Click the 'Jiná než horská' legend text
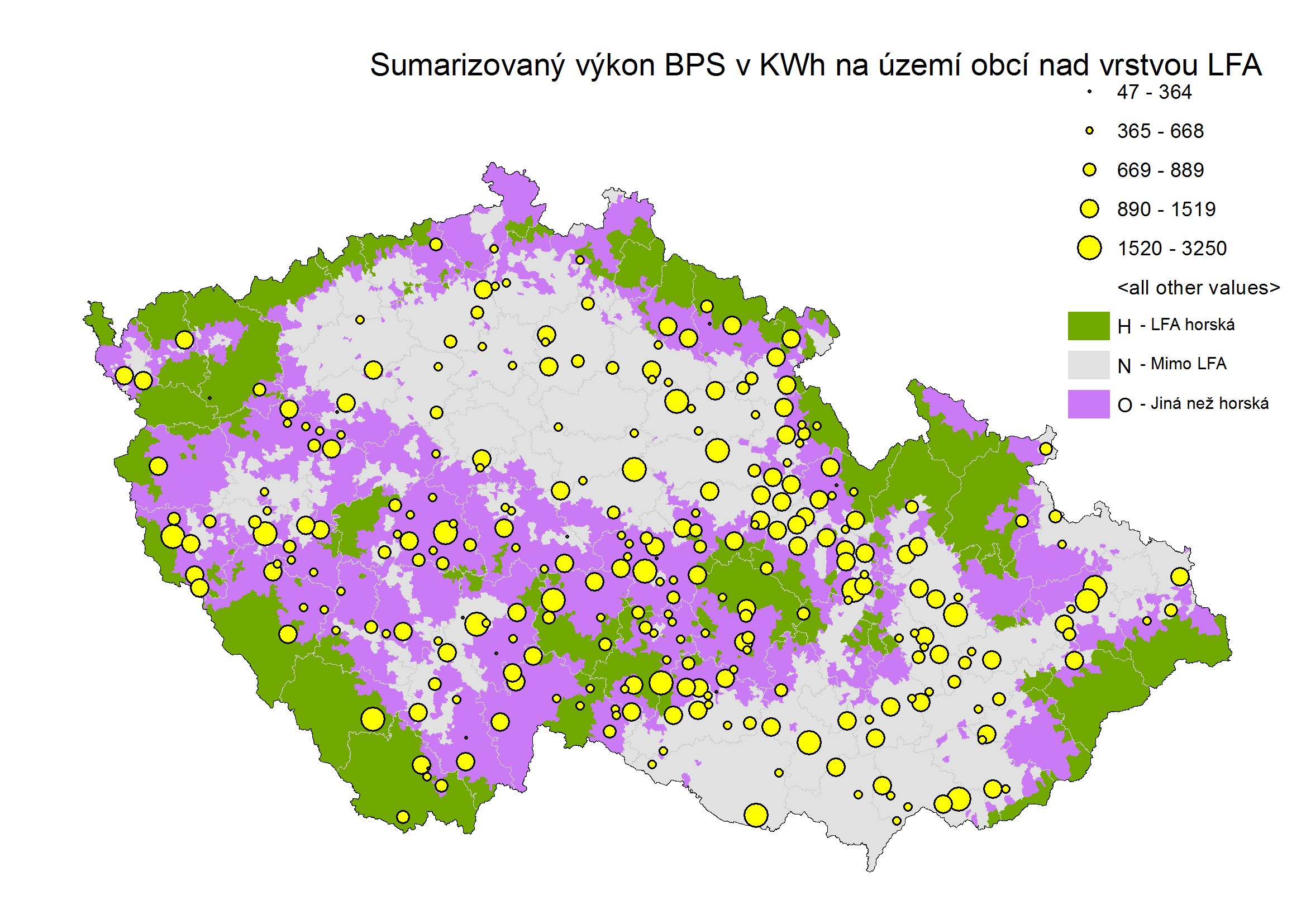The height and width of the screenshot is (924, 1306). pyautogui.click(x=1209, y=403)
